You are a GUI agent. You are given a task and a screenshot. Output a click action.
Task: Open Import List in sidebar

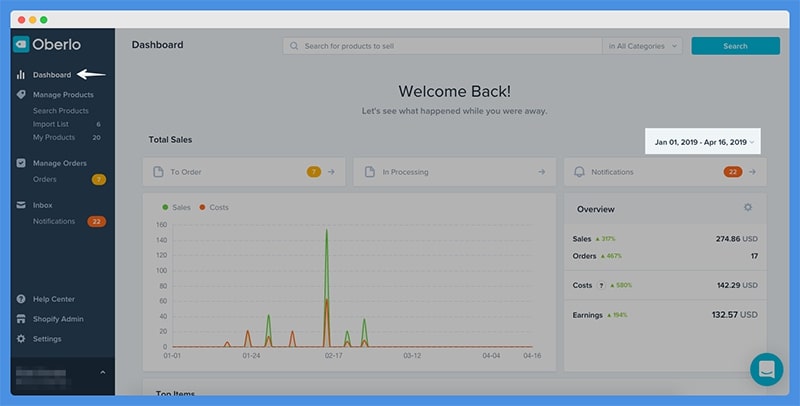[x=52, y=124]
